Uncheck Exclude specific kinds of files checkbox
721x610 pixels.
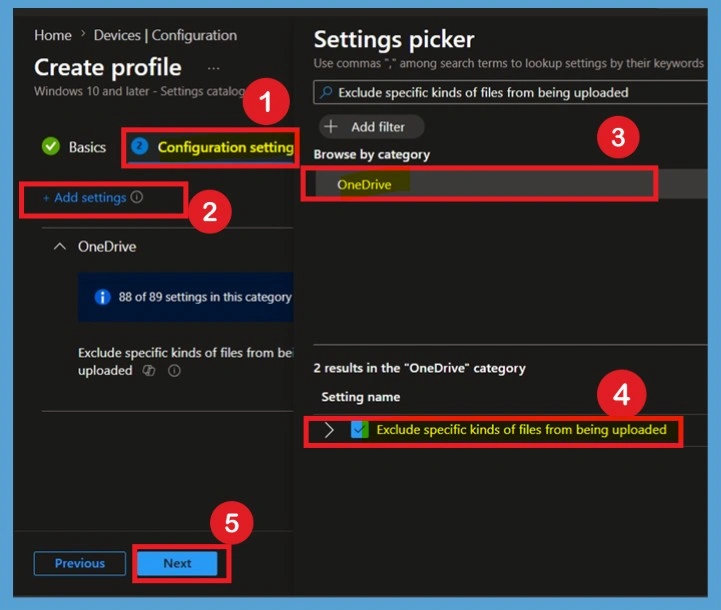click(359, 430)
